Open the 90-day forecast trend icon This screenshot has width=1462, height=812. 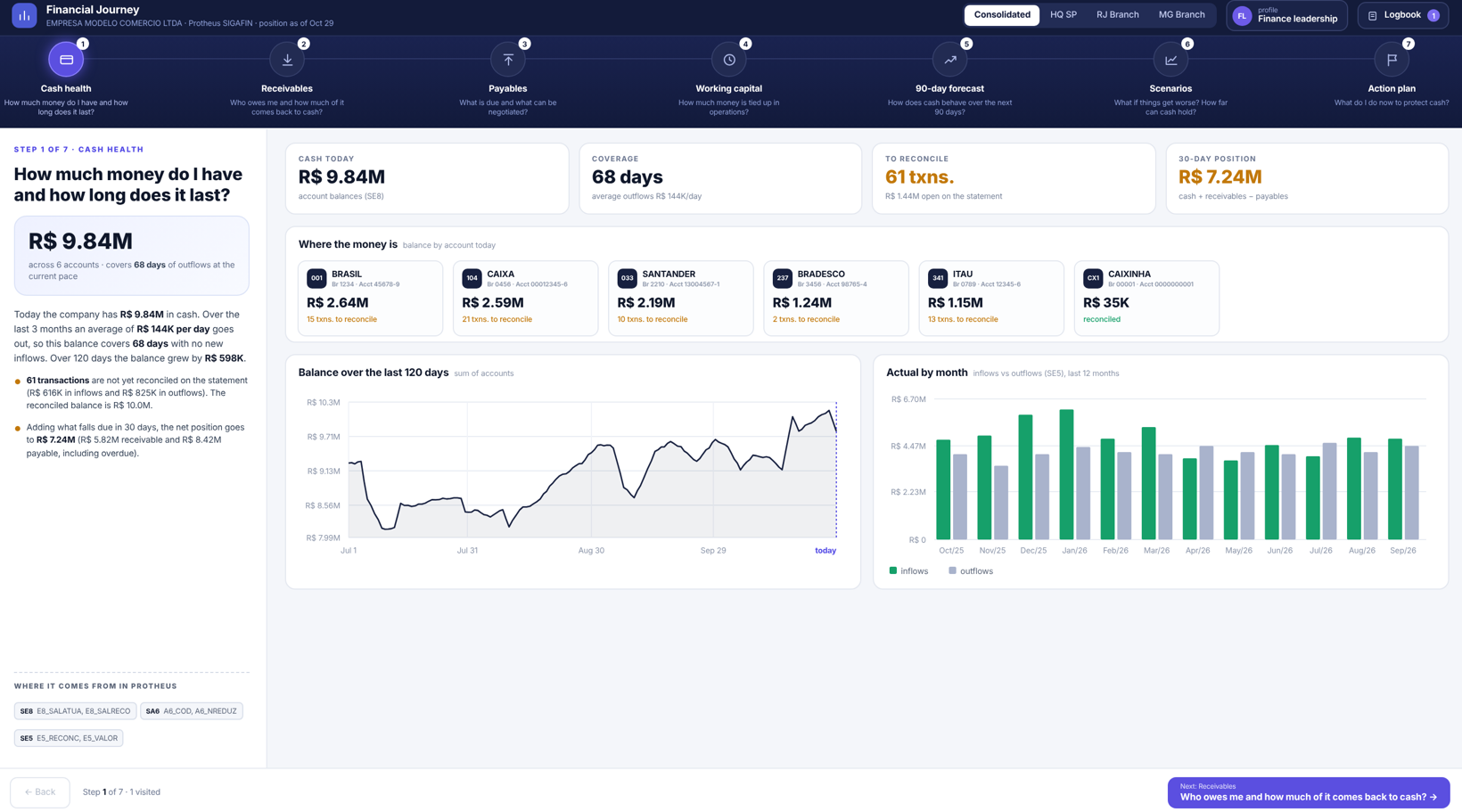click(x=950, y=60)
